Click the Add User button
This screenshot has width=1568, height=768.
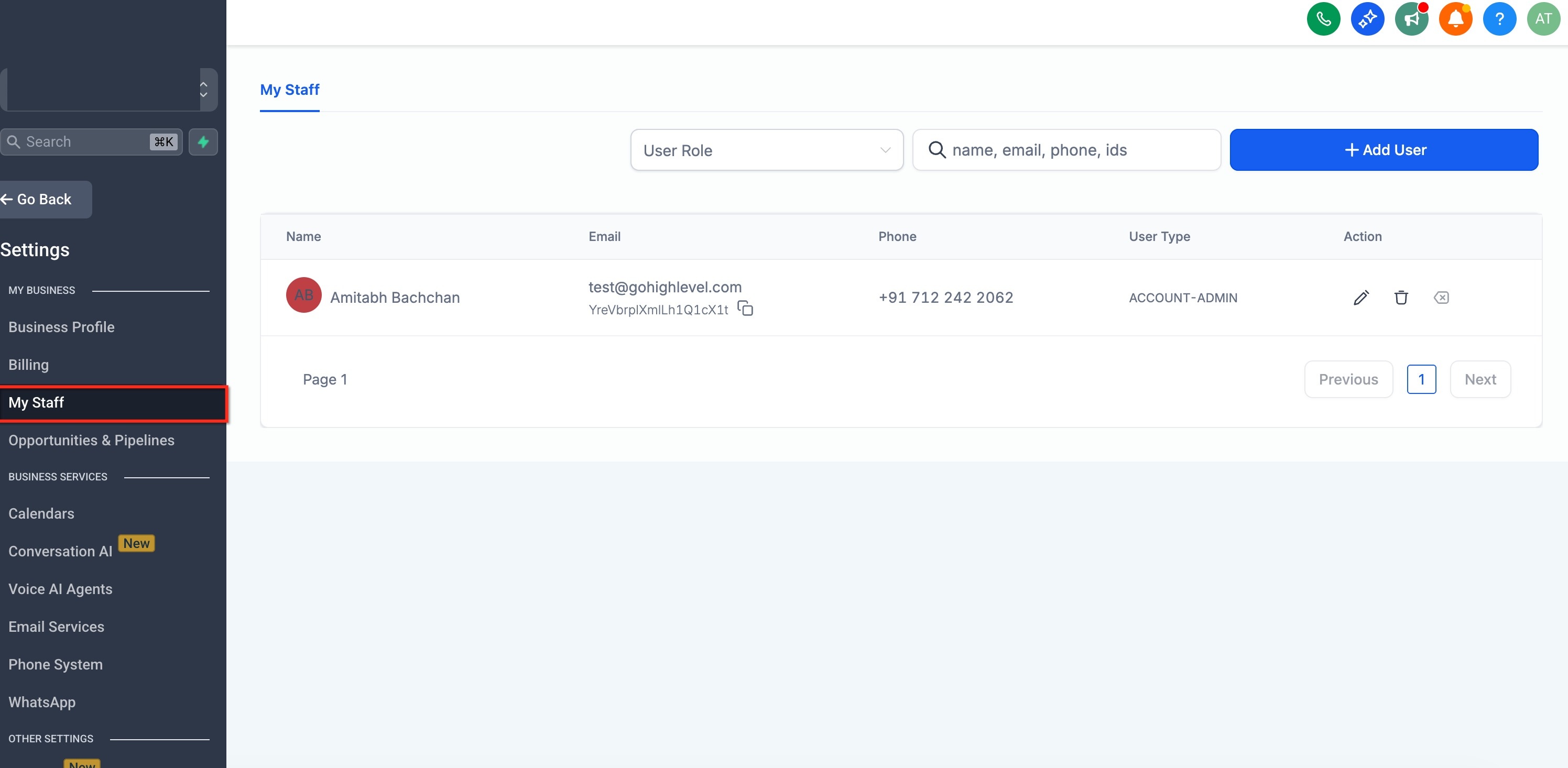pyautogui.click(x=1384, y=150)
